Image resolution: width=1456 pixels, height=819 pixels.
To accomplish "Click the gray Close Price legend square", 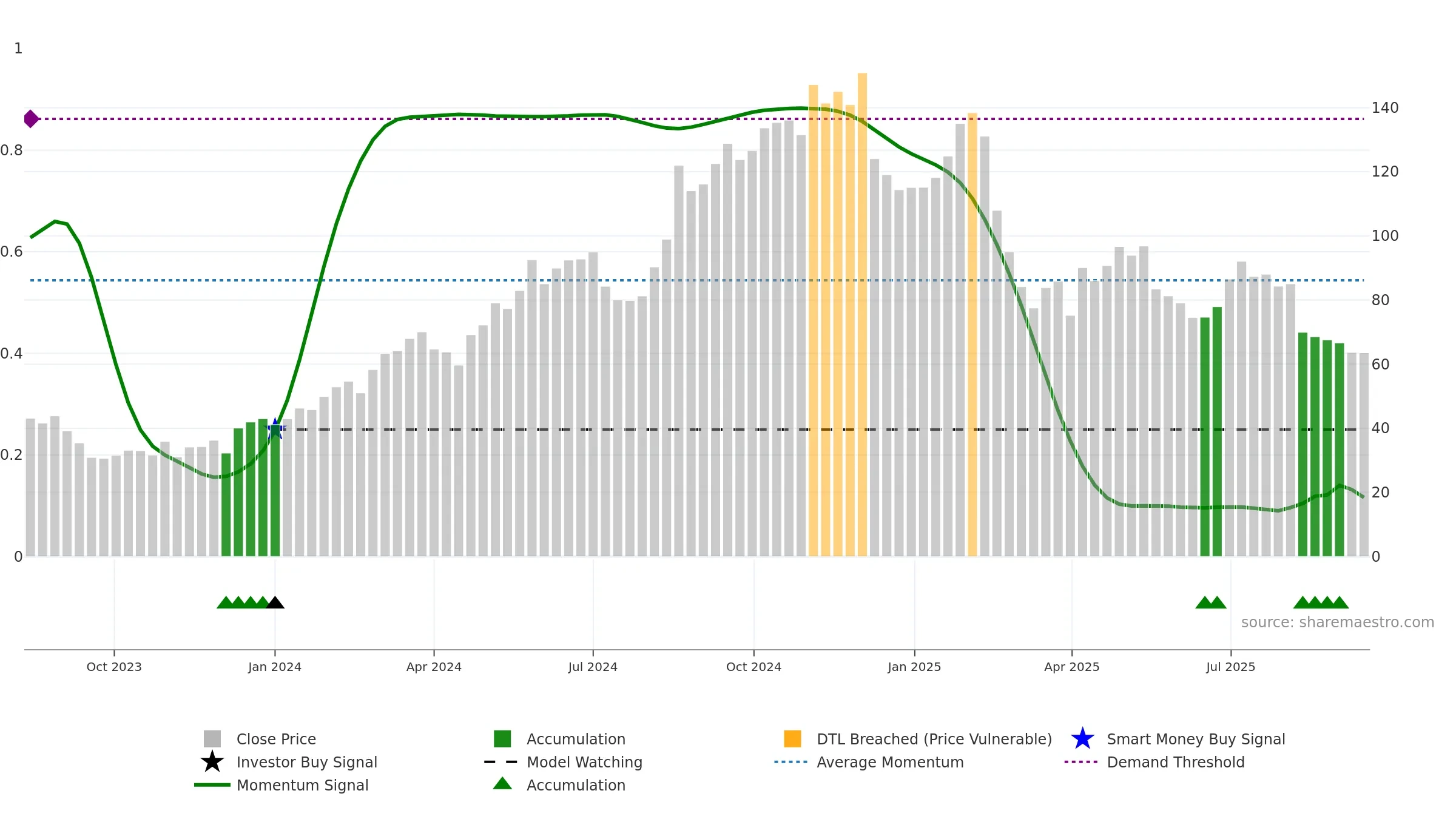I will click(212, 739).
